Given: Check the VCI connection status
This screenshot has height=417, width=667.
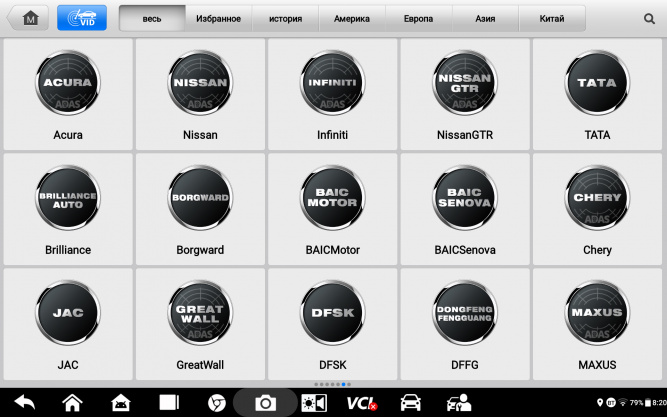Looking at the screenshot, I should pyautogui.click(x=362, y=403).
